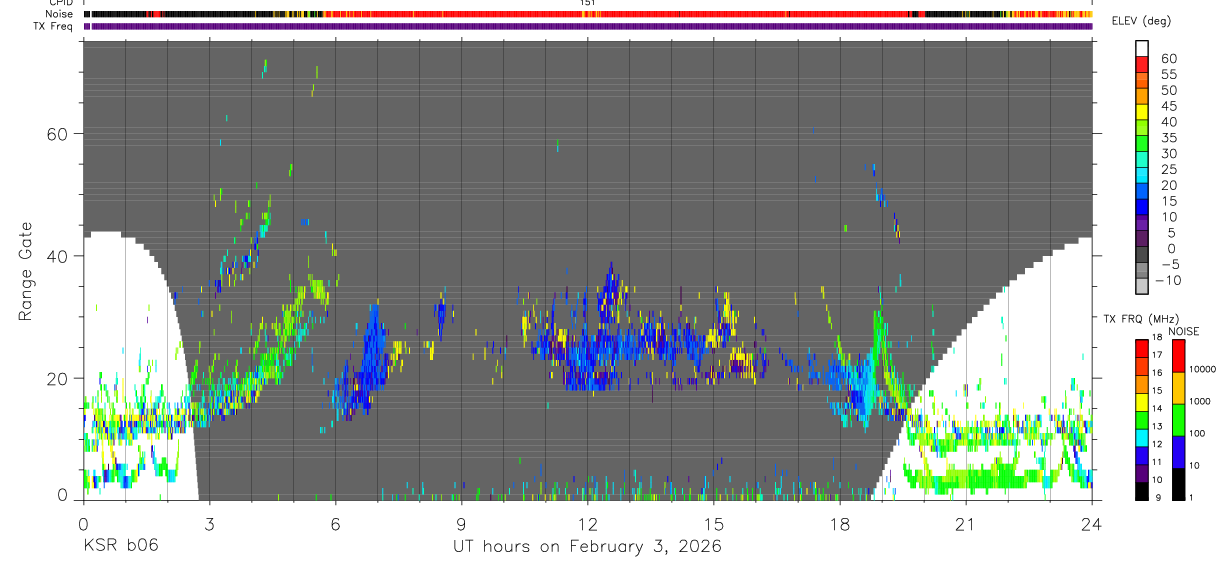The width and height of the screenshot is (1228, 567).
Task: Click the 6 tick on the UT hours axis
Action: (335, 523)
